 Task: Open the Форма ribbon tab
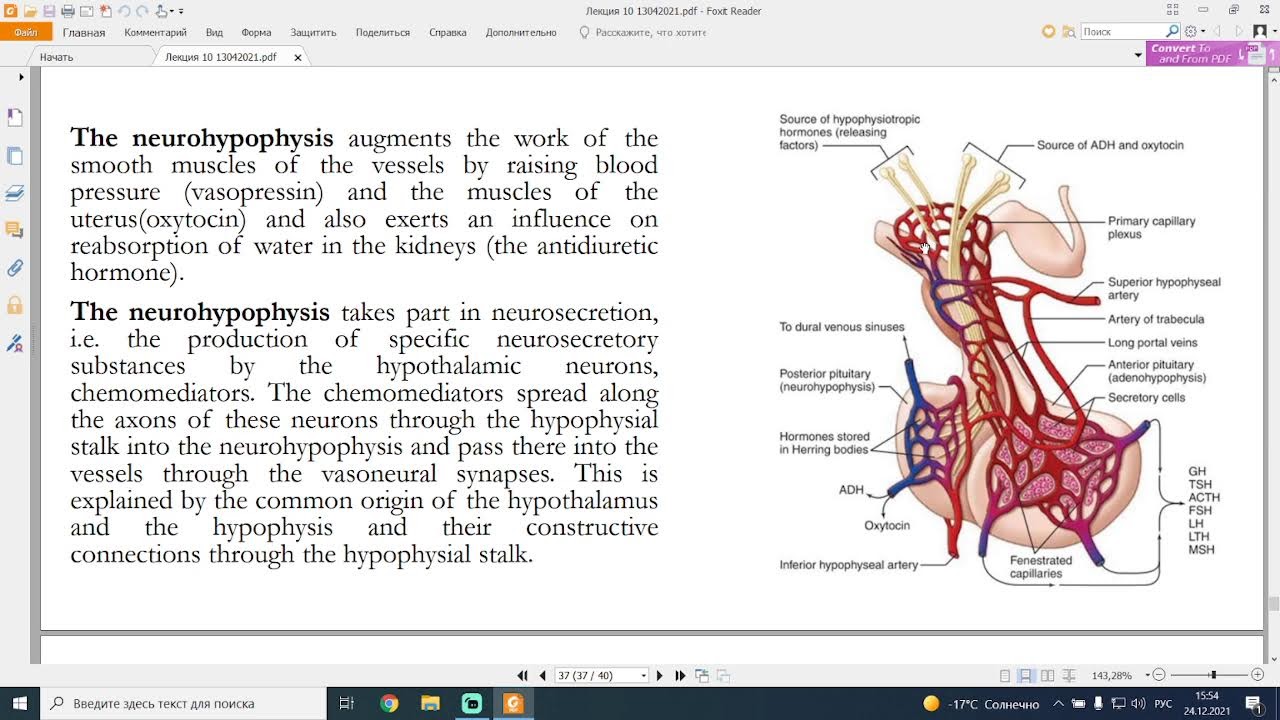pyautogui.click(x=256, y=32)
